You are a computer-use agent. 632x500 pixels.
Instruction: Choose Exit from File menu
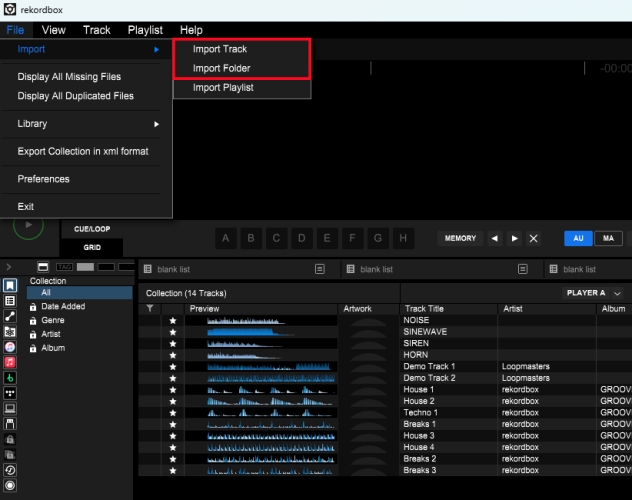pyautogui.click(x=86, y=206)
